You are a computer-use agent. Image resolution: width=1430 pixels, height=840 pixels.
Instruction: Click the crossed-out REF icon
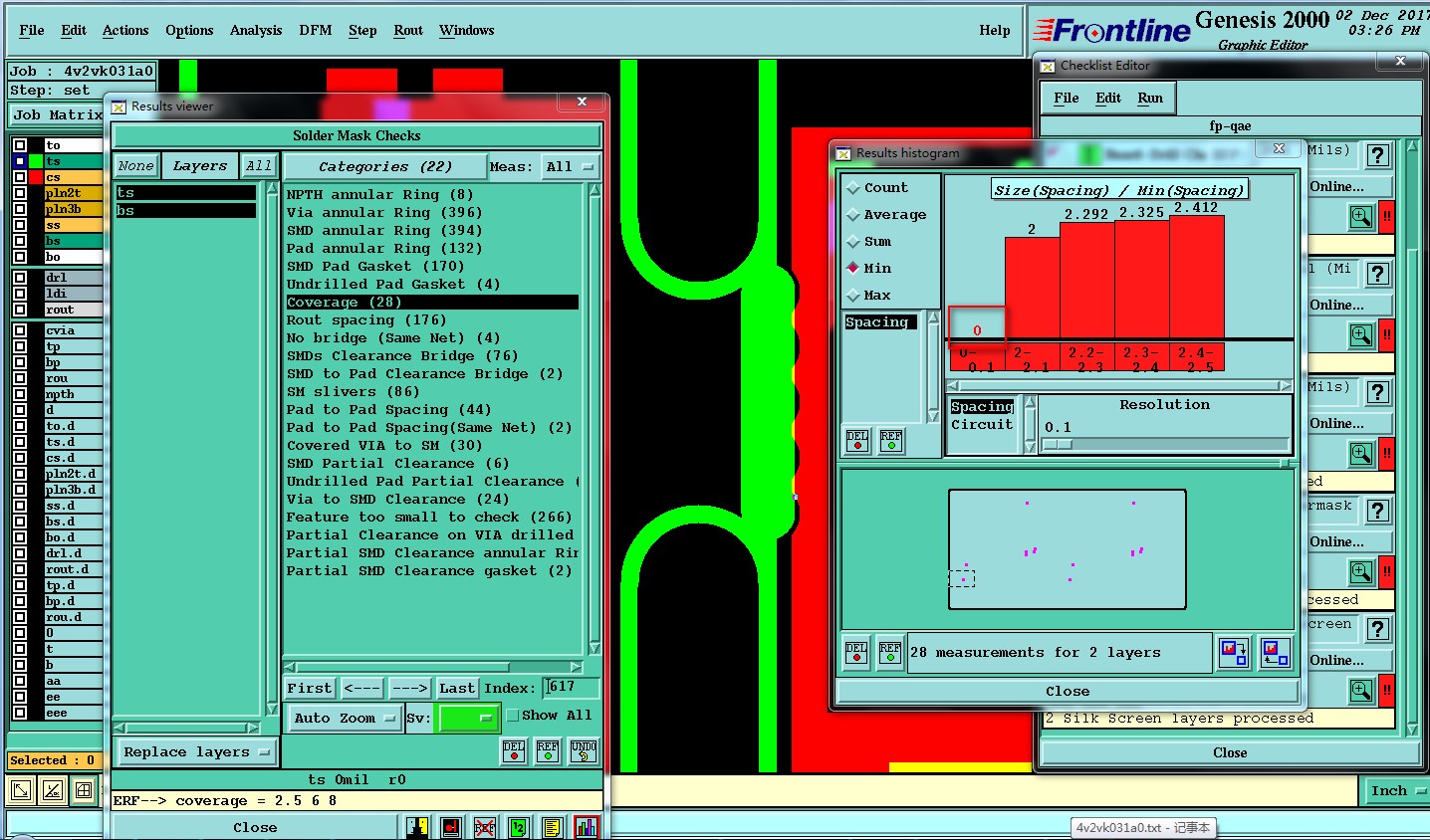click(x=484, y=827)
